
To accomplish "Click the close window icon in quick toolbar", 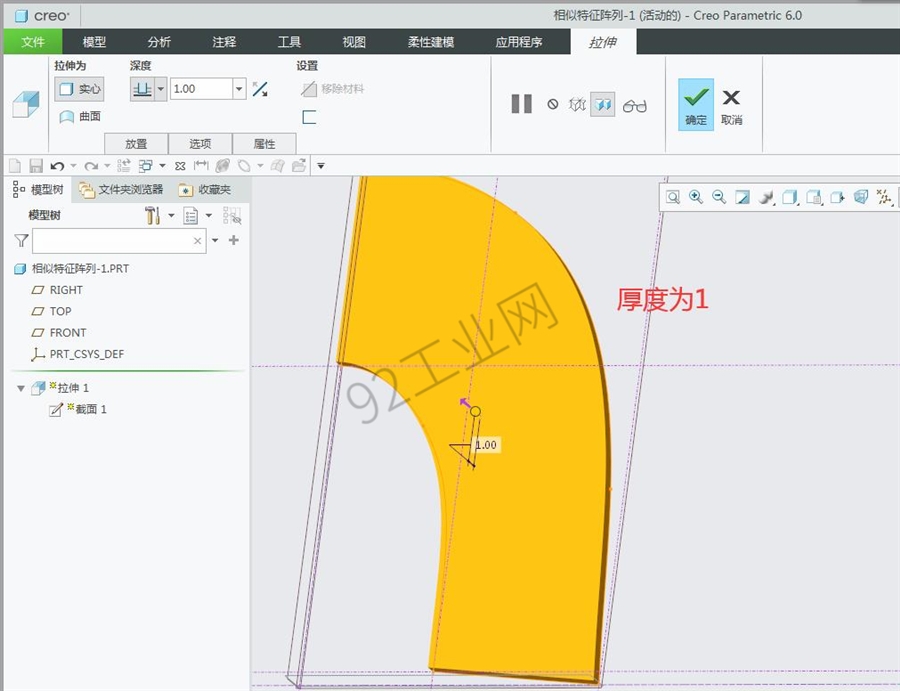I will [x=180, y=166].
